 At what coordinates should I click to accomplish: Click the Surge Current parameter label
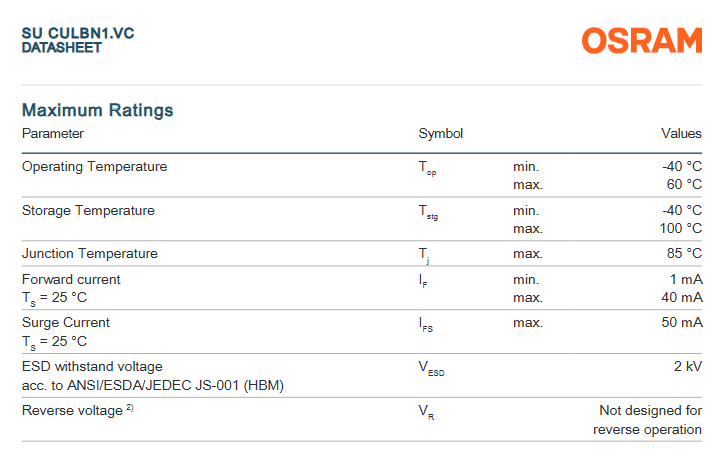[x=66, y=322]
